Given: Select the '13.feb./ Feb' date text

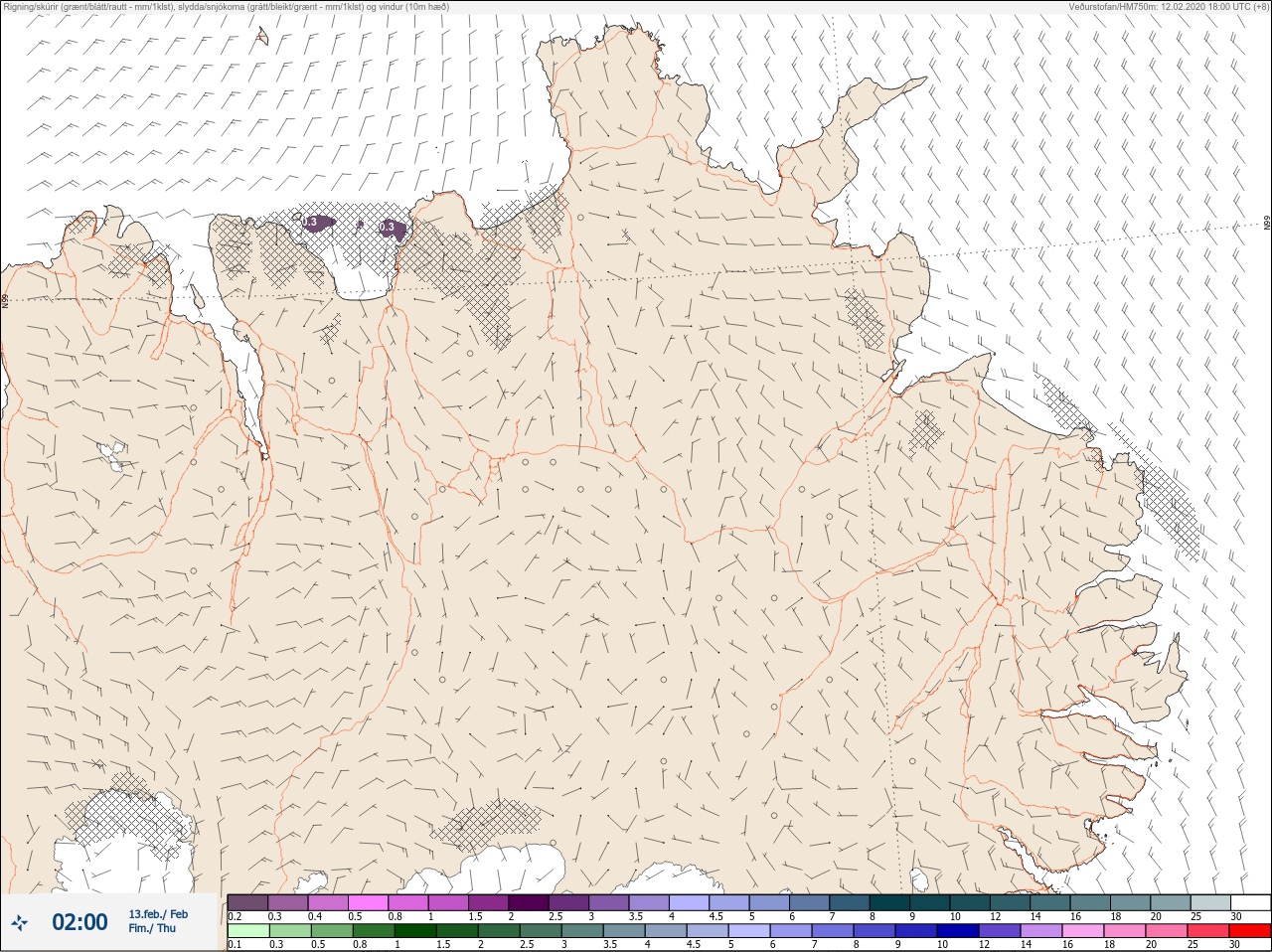Looking at the screenshot, I should pyautogui.click(x=158, y=914).
